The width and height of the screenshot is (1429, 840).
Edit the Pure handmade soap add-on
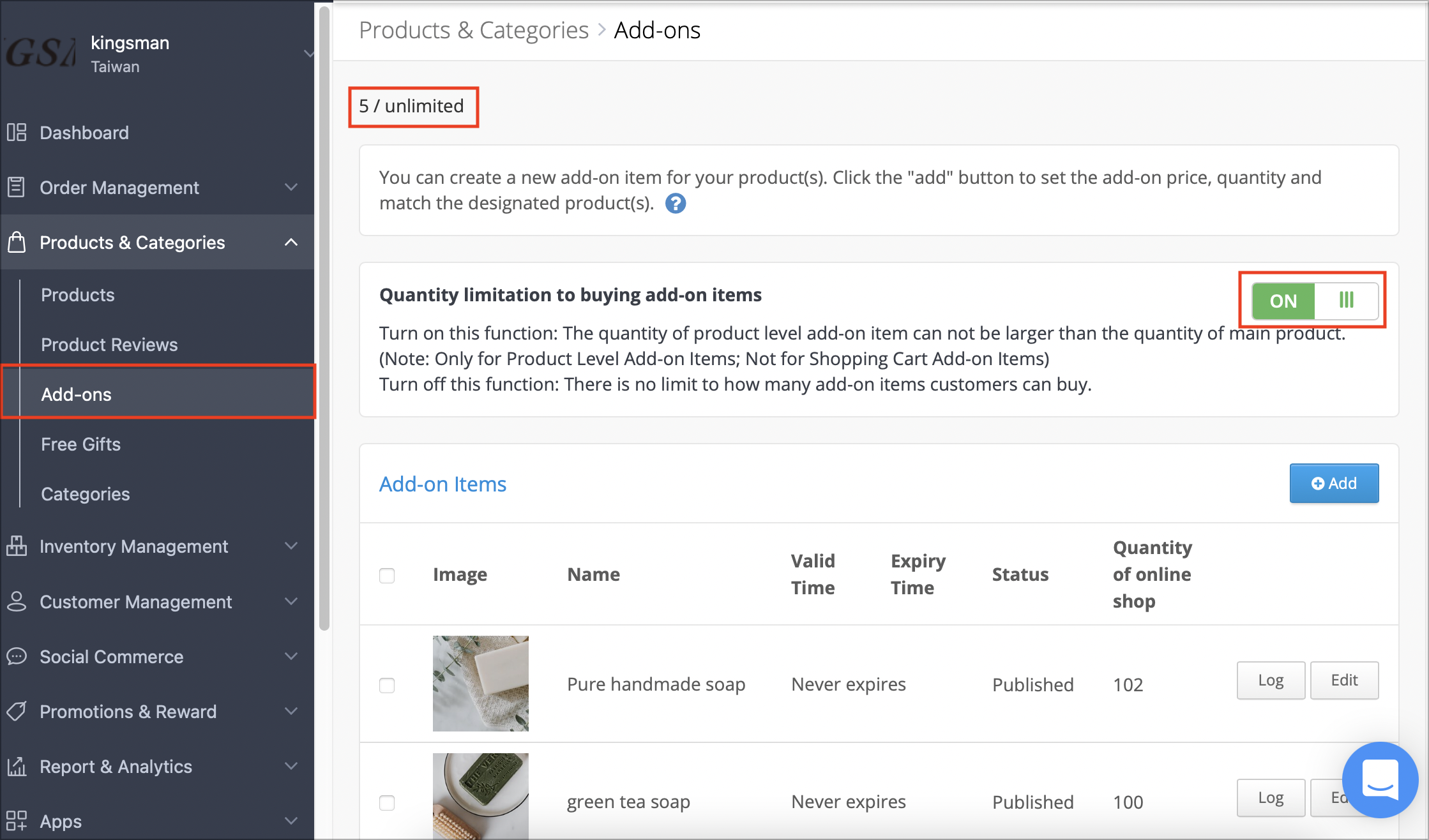click(x=1344, y=680)
